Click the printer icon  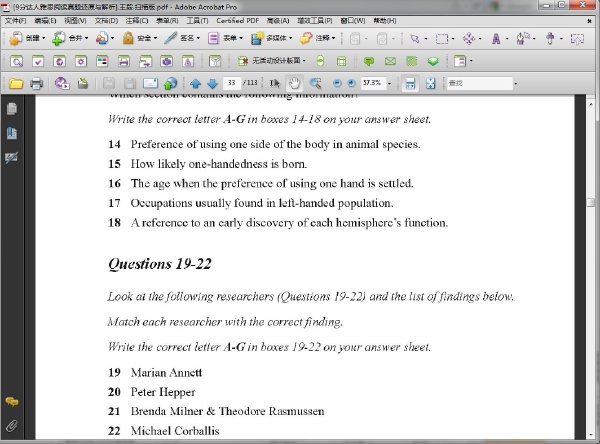[36, 83]
